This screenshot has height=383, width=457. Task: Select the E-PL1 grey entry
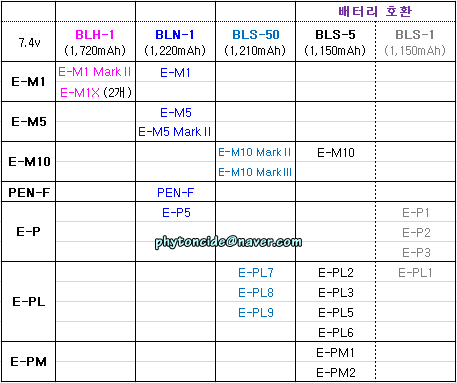click(415, 273)
